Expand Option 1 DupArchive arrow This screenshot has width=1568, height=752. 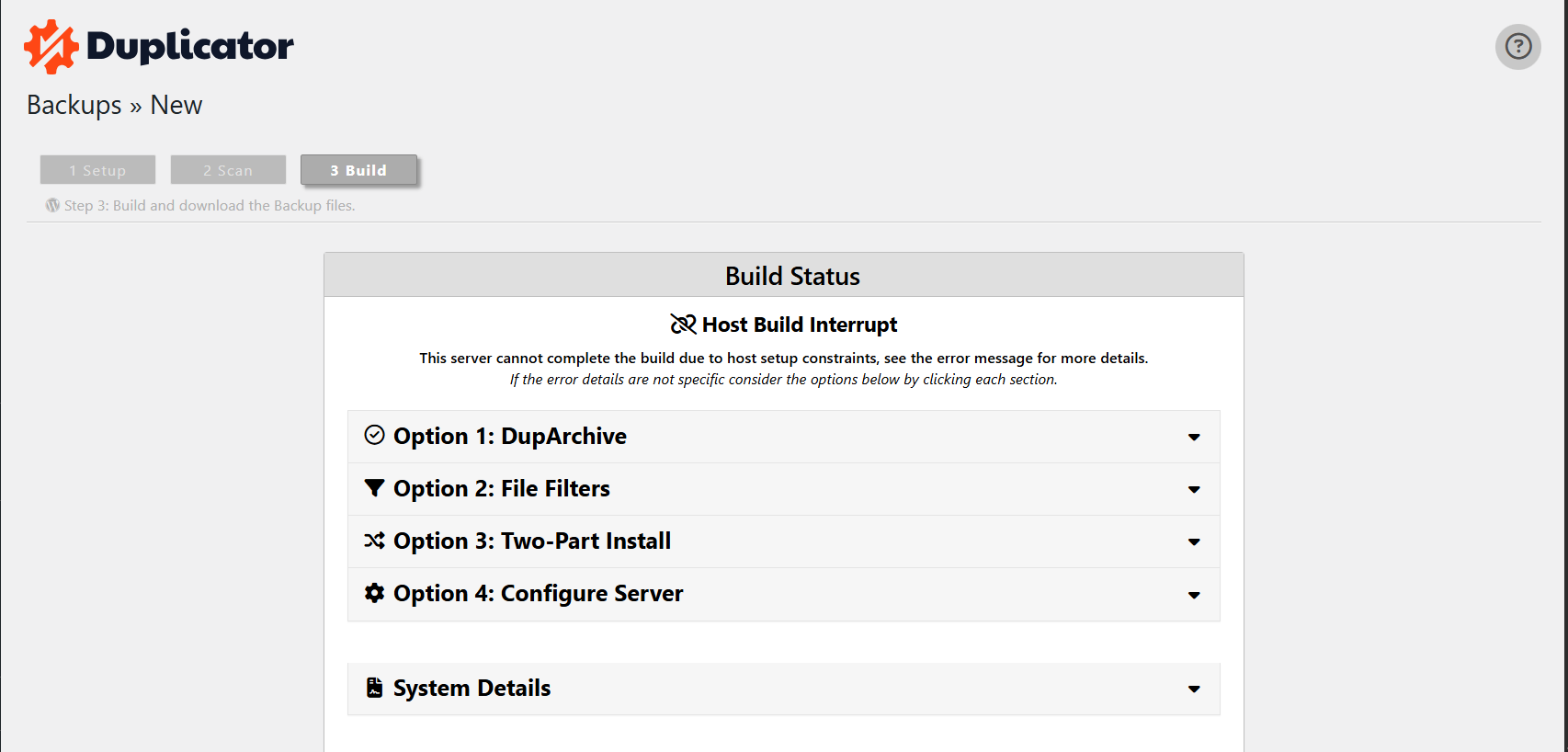click(1194, 437)
